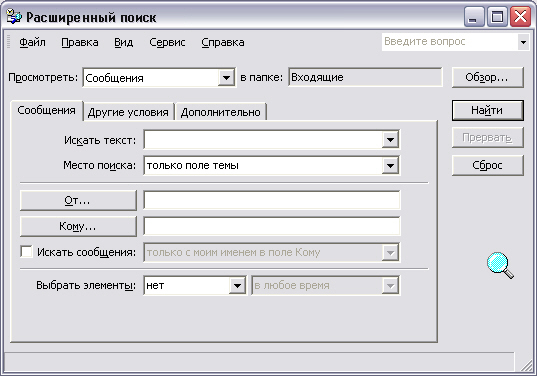Switch to the Дополнительно tab
Screen dimensions: 537x376
(x=221, y=112)
